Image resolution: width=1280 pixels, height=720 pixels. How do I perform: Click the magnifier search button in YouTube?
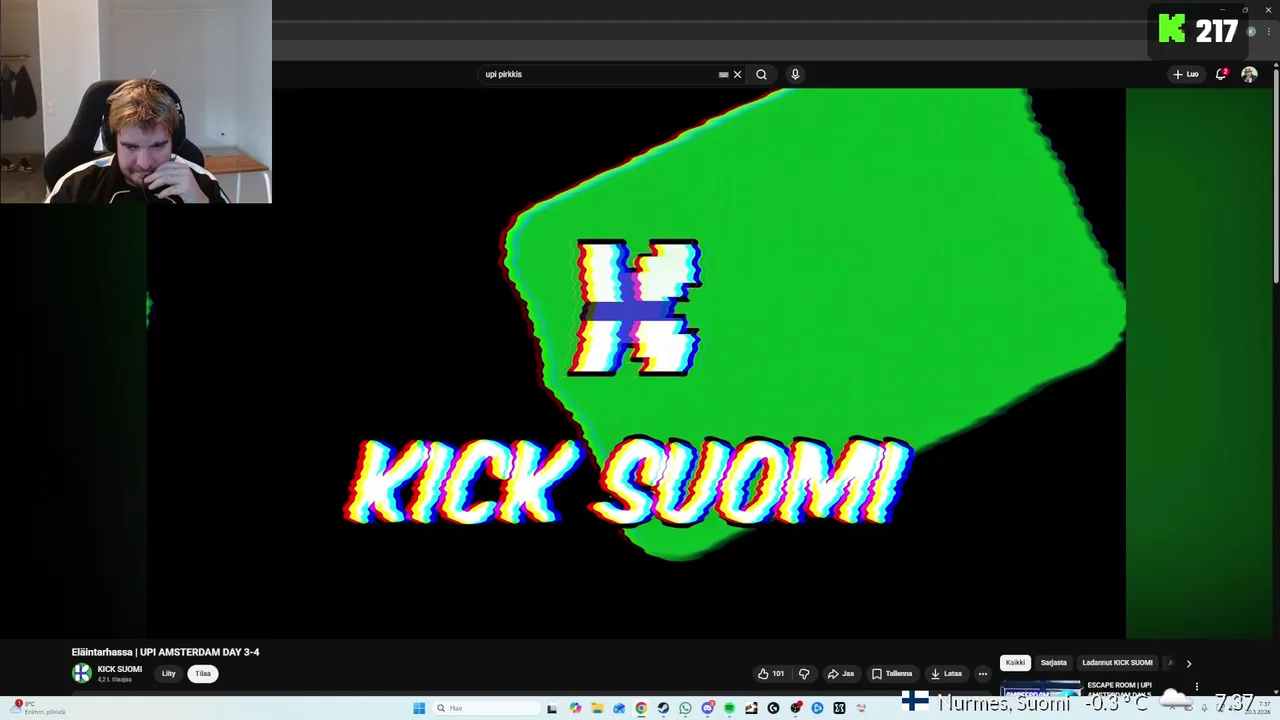pyautogui.click(x=761, y=74)
